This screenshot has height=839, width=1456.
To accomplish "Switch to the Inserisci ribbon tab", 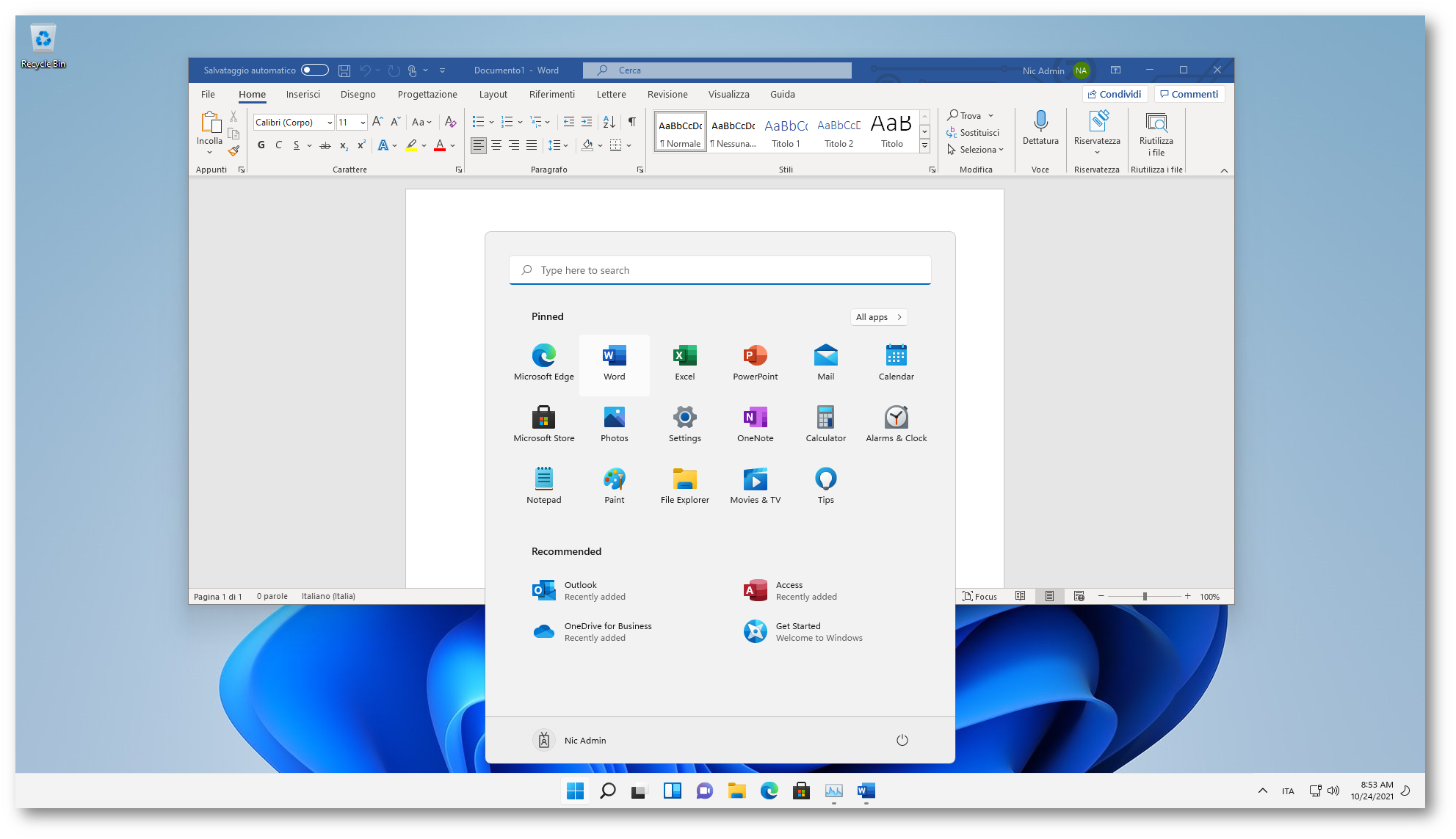I will [x=303, y=94].
